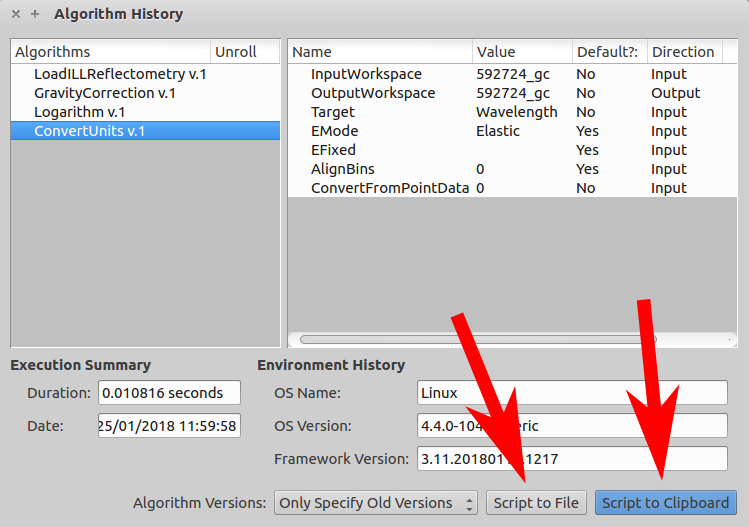Click the Script to Clipboard button
The width and height of the screenshot is (749, 527).
click(x=665, y=503)
